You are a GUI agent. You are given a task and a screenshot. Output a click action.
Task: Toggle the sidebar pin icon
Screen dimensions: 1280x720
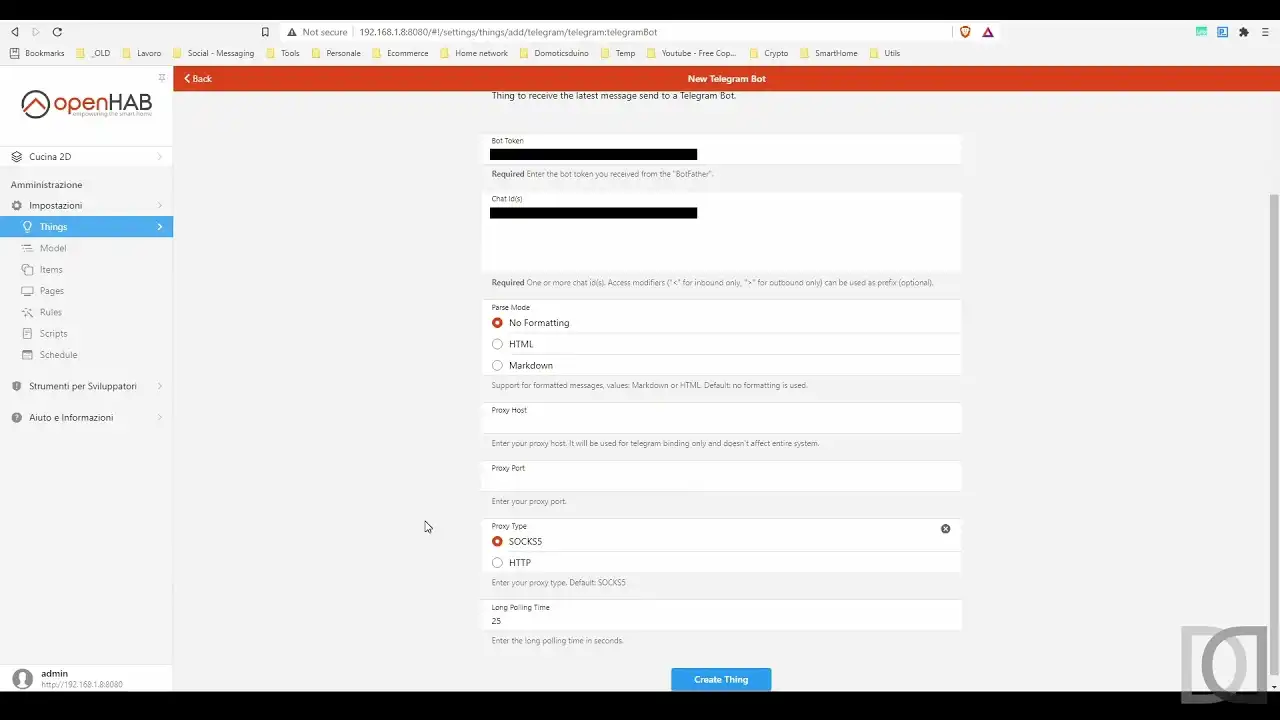[162, 77]
